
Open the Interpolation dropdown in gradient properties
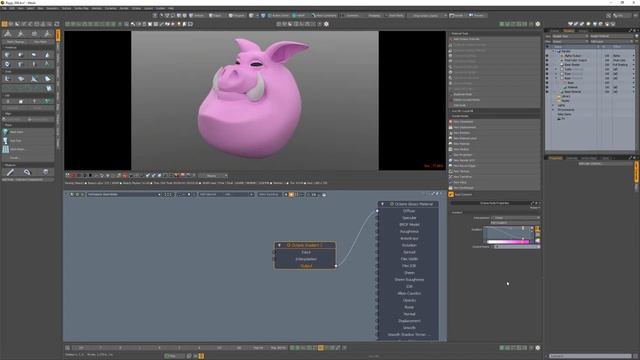pyautogui.click(x=516, y=218)
